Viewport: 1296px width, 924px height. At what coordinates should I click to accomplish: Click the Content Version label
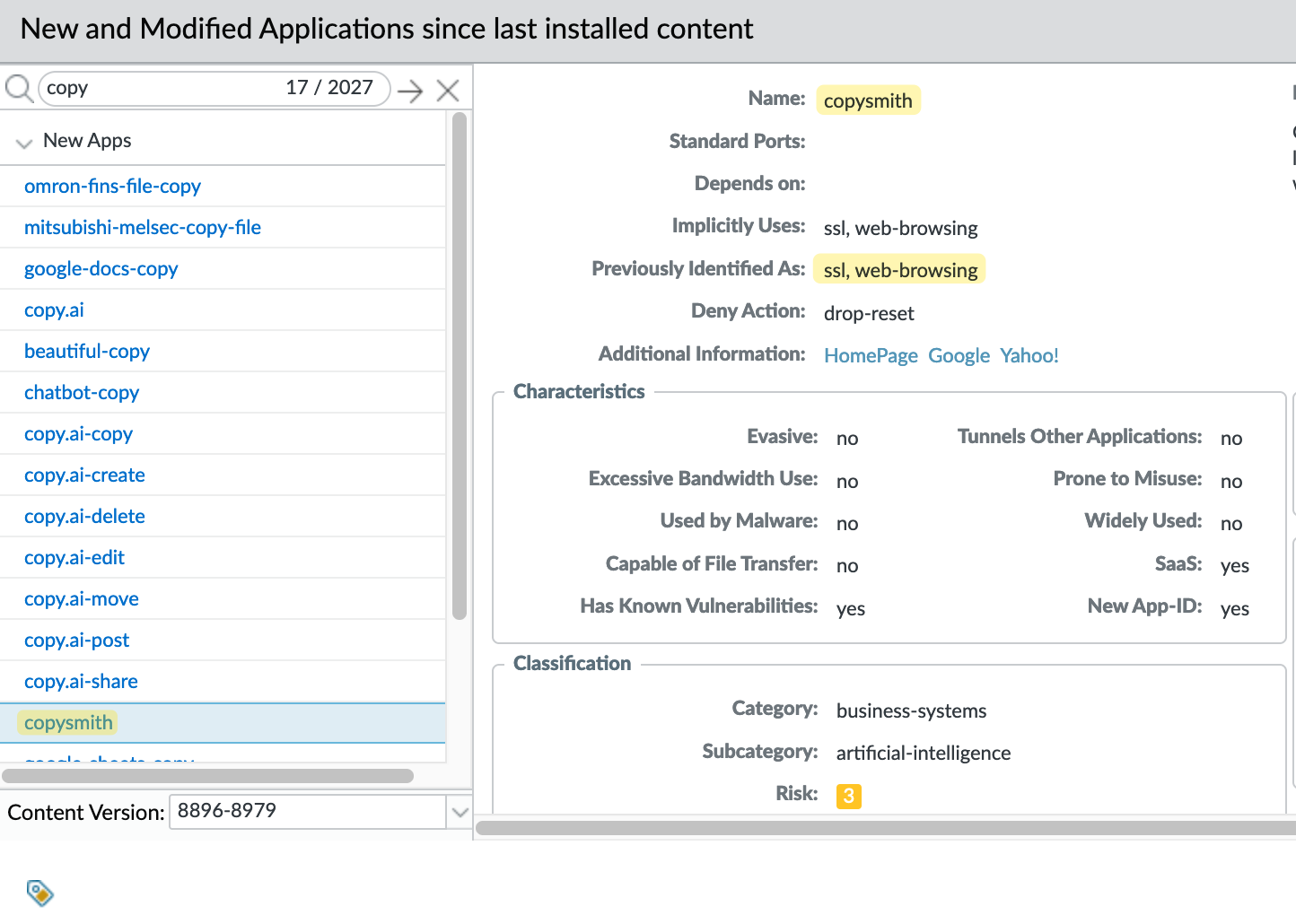(x=86, y=812)
